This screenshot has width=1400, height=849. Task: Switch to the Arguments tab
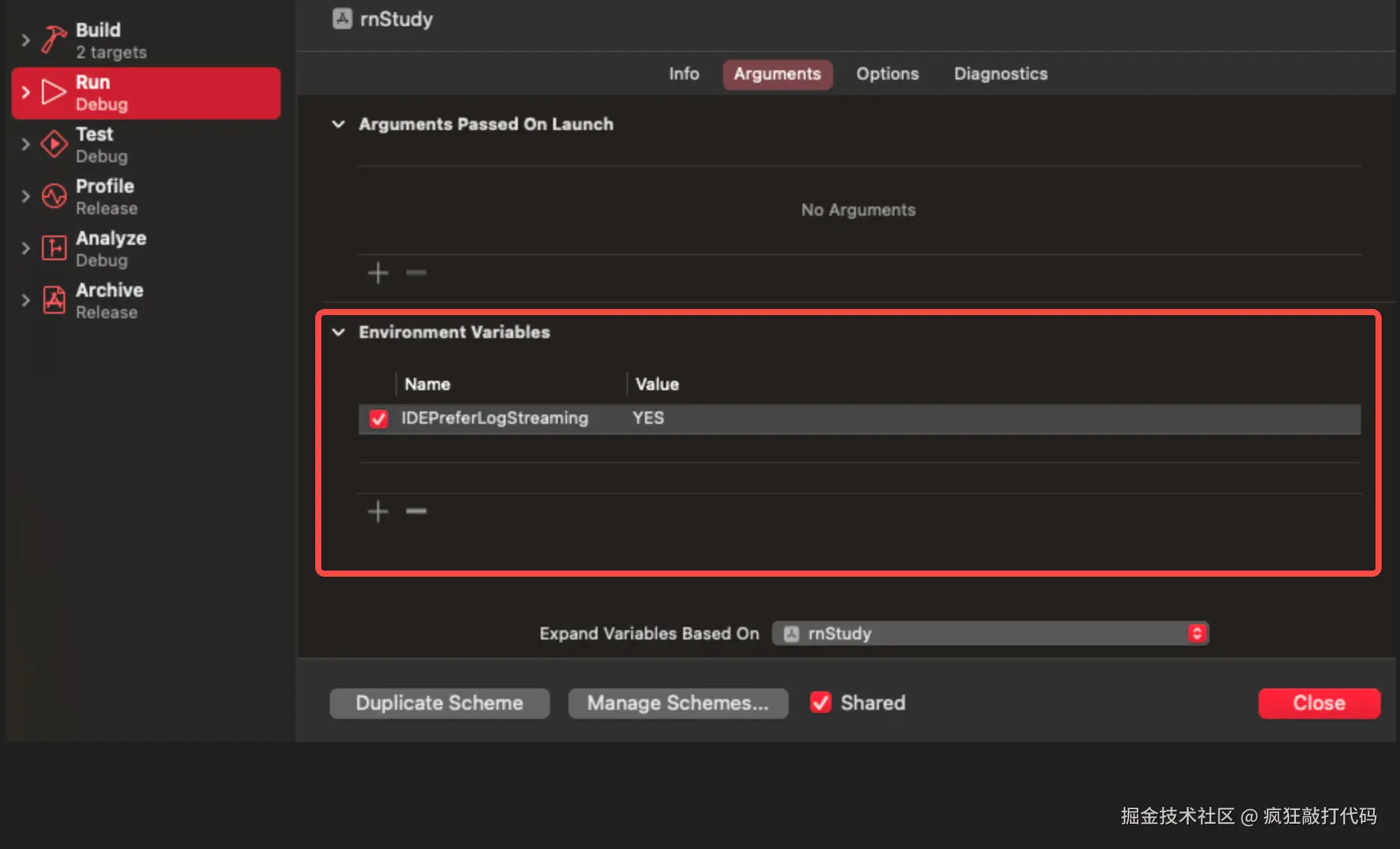(777, 73)
